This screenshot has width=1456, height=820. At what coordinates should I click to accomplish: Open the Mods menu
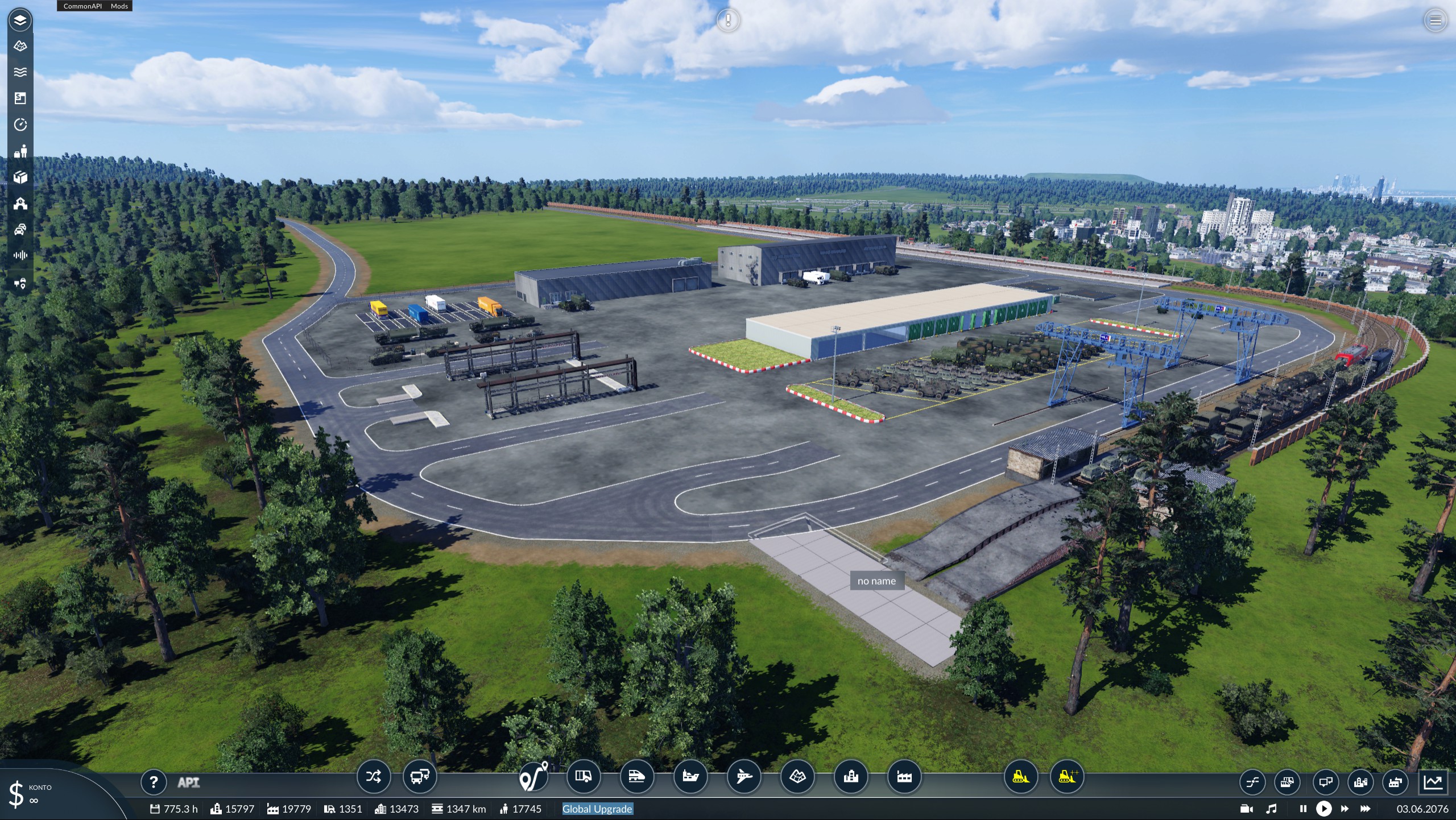119,6
